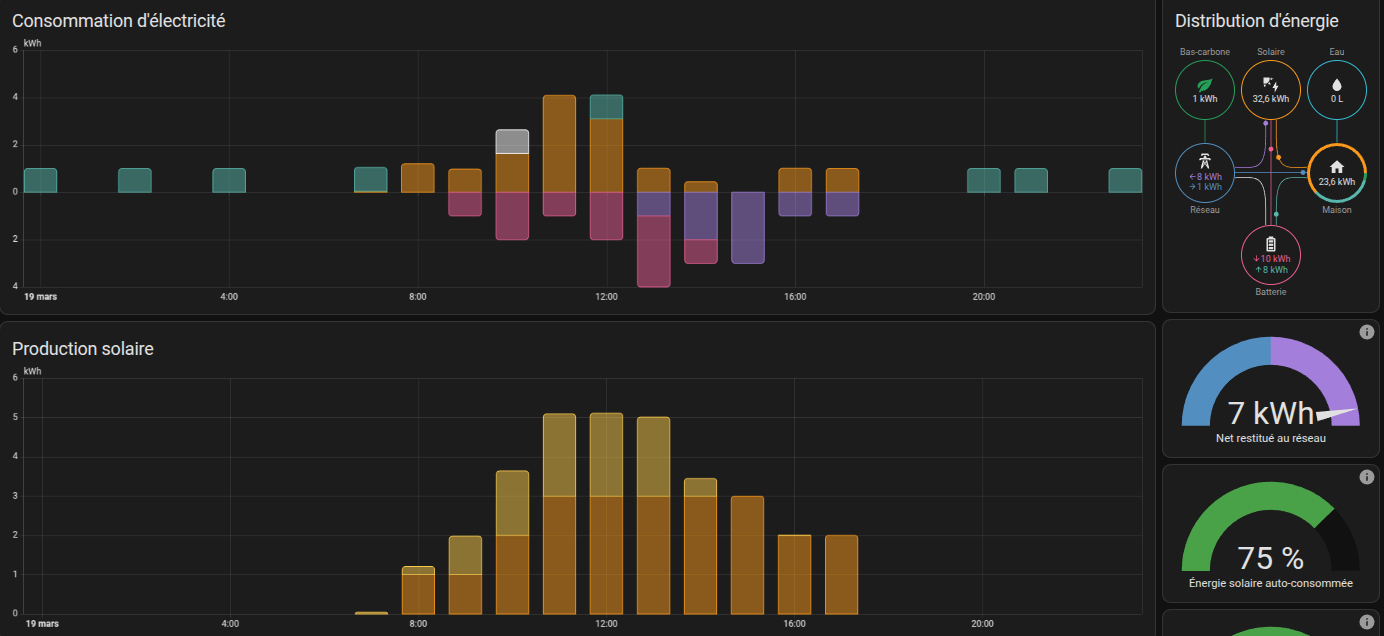The image size is (1384, 636).
Task: Click the Batterie battery icon
Action: pyautogui.click(x=1271, y=243)
